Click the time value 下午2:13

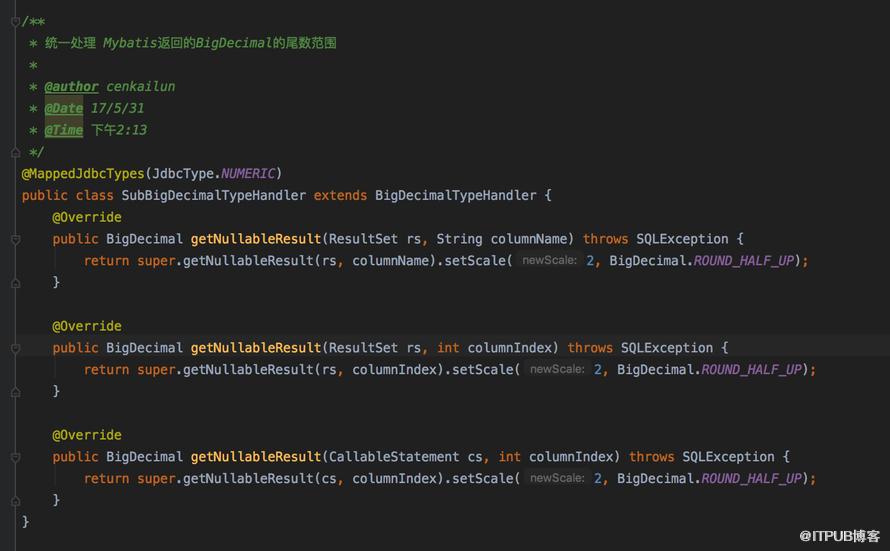[x=119, y=130]
